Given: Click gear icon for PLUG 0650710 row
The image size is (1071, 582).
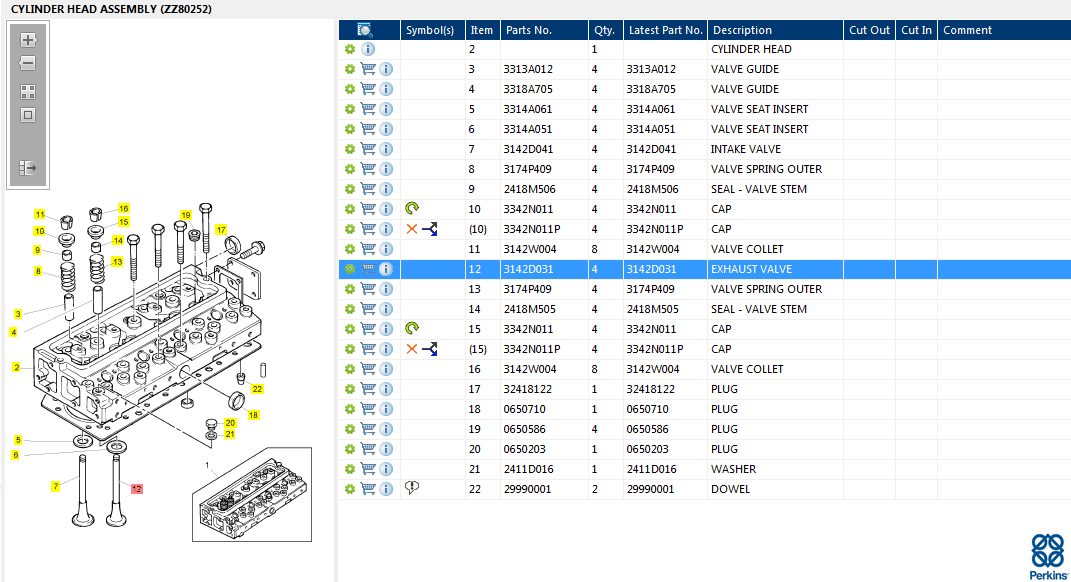Looking at the screenshot, I should click(350, 409).
